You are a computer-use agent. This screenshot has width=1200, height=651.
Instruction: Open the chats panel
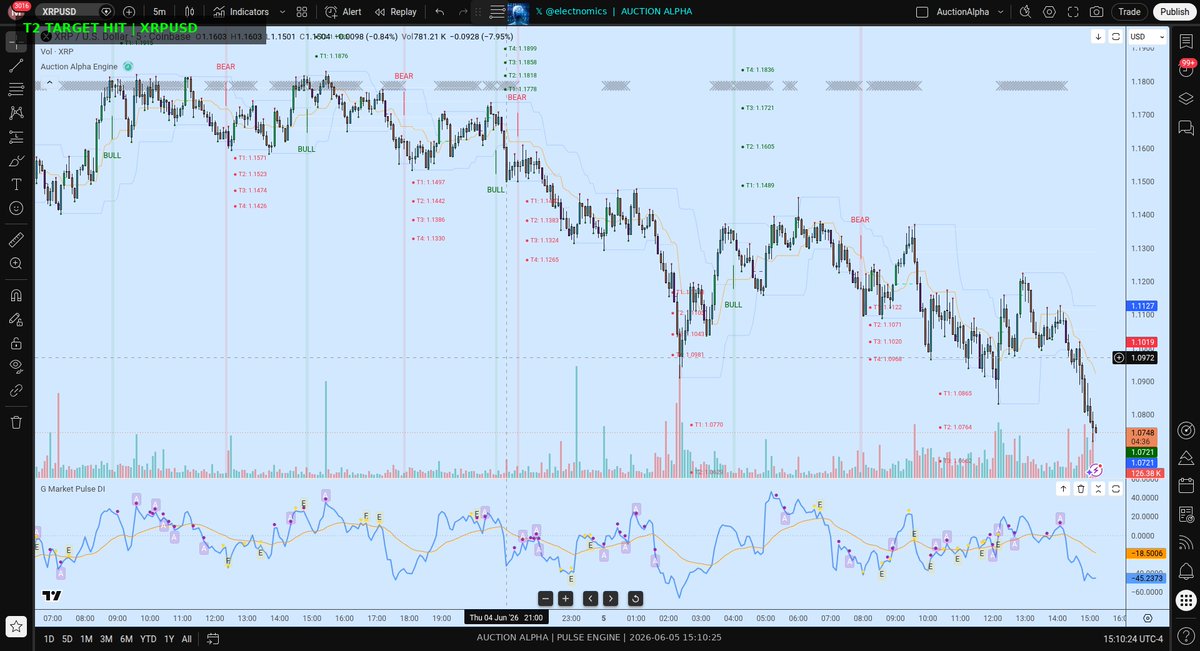coord(1186,128)
